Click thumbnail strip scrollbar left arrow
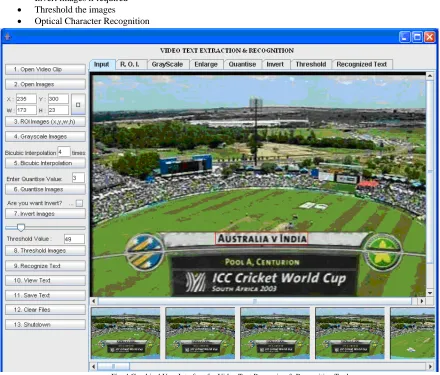The image size is (440, 375). pos(94,367)
